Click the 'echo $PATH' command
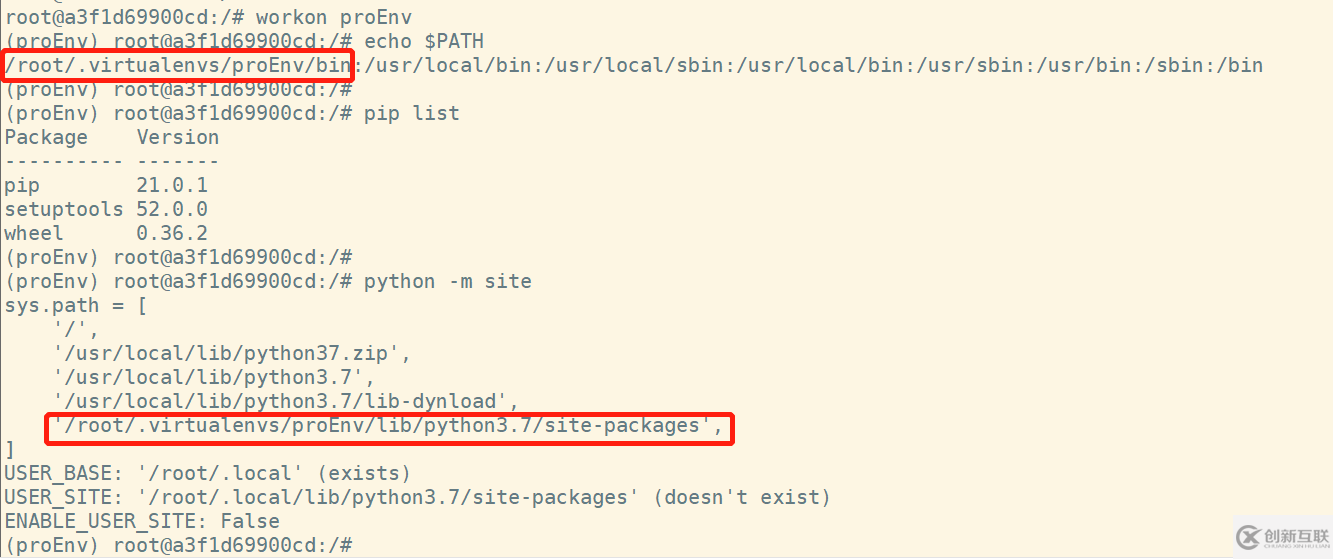 coord(423,41)
